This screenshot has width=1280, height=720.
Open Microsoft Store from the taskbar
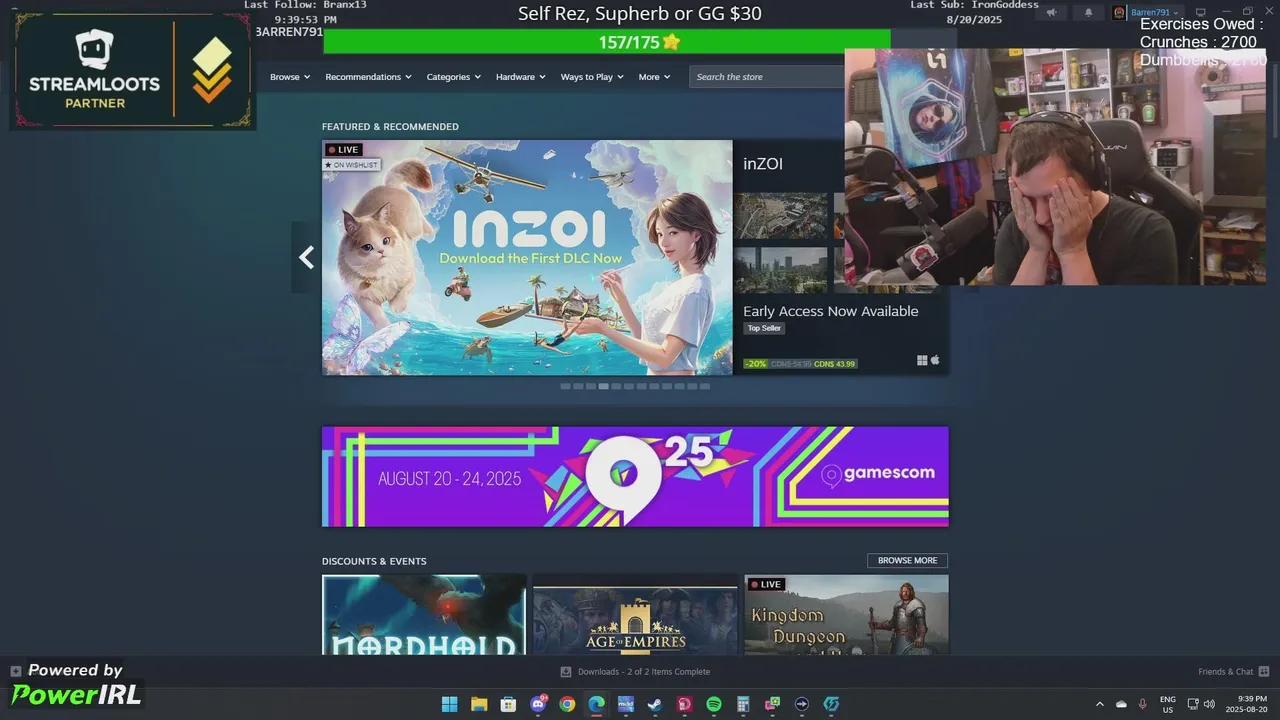(508, 704)
